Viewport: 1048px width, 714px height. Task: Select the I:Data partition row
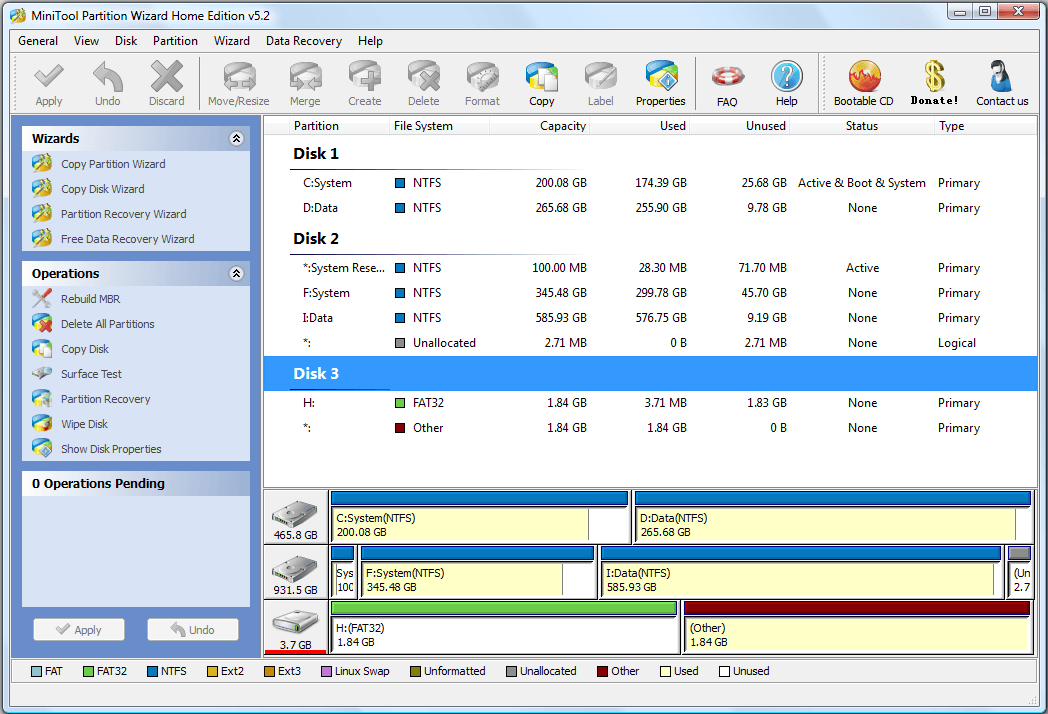(650, 318)
